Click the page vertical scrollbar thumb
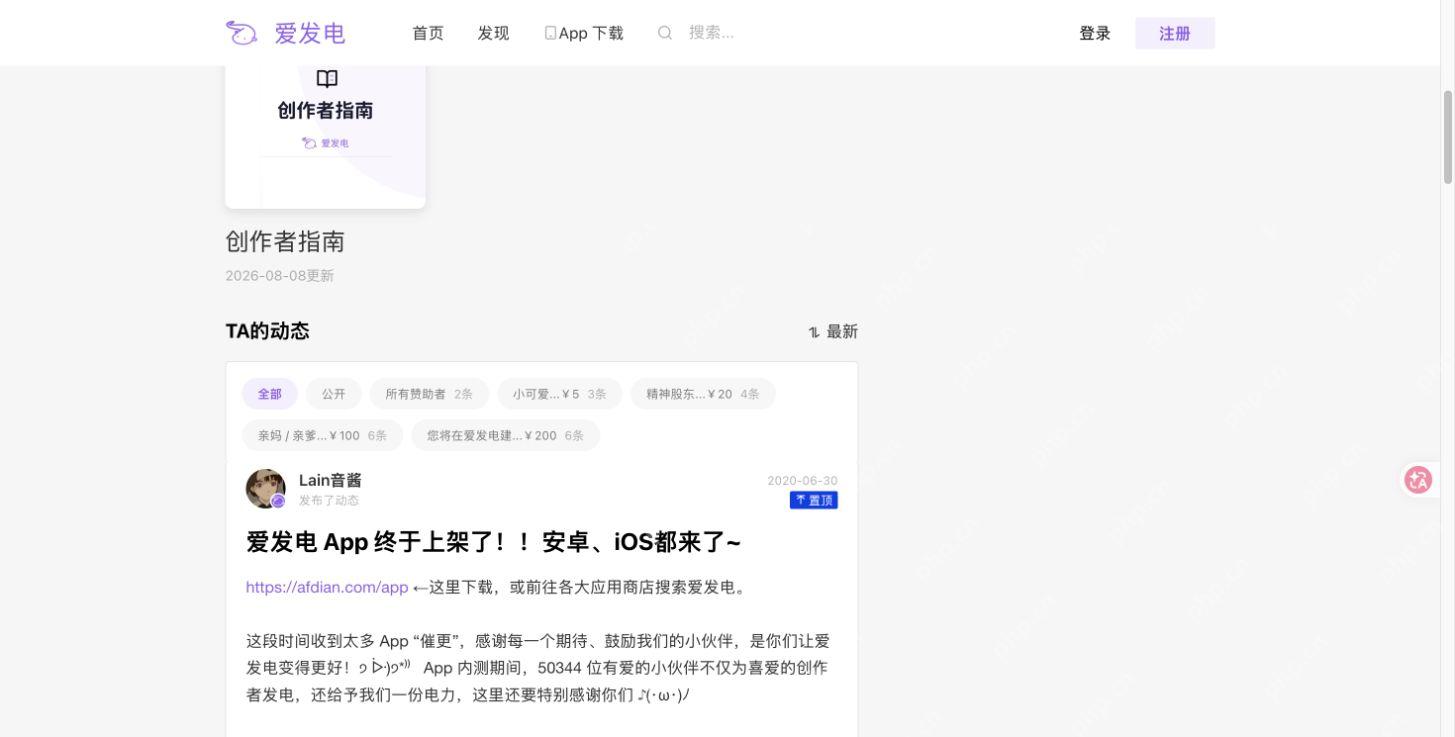The width and height of the screenshot is (1455, 737). (1447, 137)
